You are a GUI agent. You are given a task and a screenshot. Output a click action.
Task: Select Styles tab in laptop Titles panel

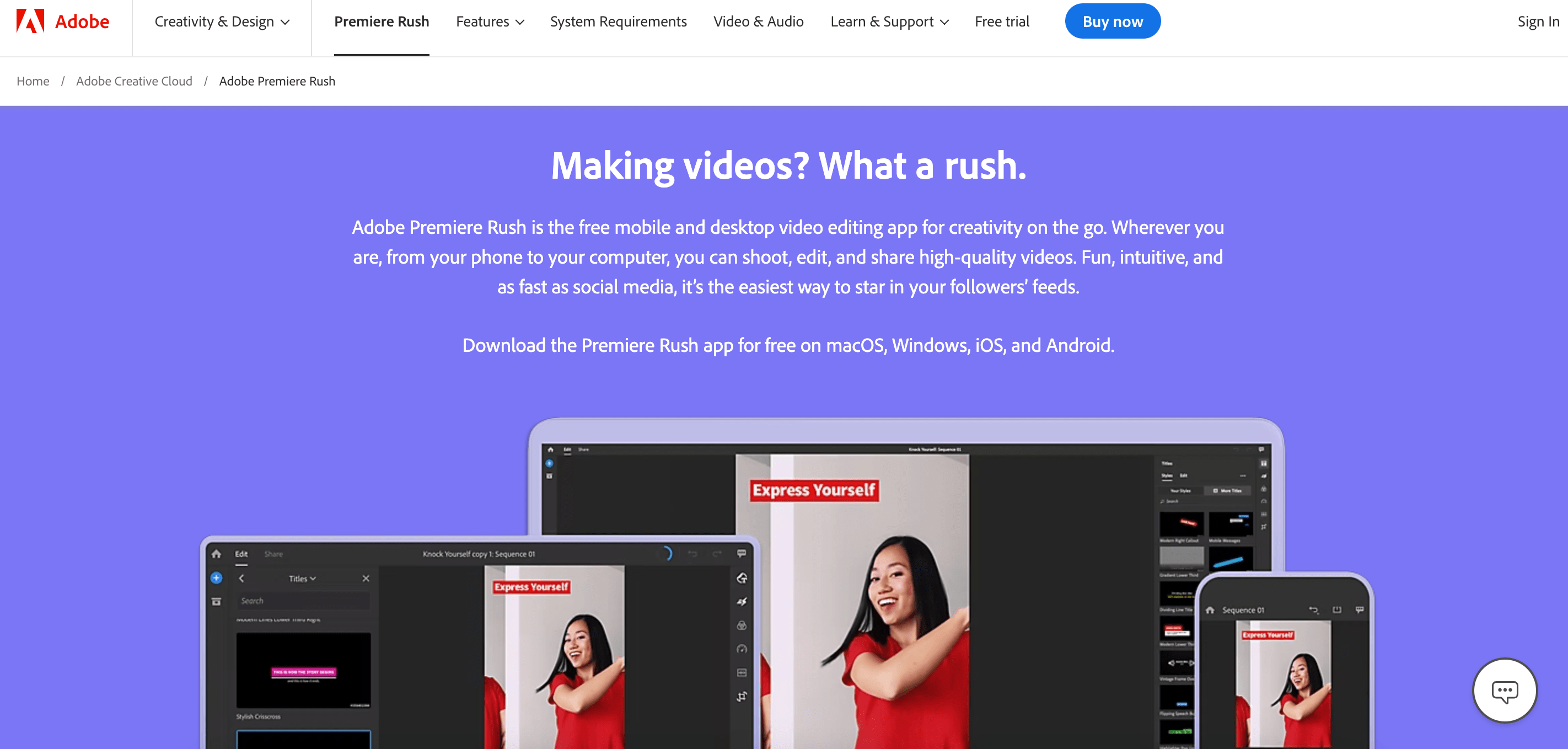pyautogui.click(x=1167, y=475)
